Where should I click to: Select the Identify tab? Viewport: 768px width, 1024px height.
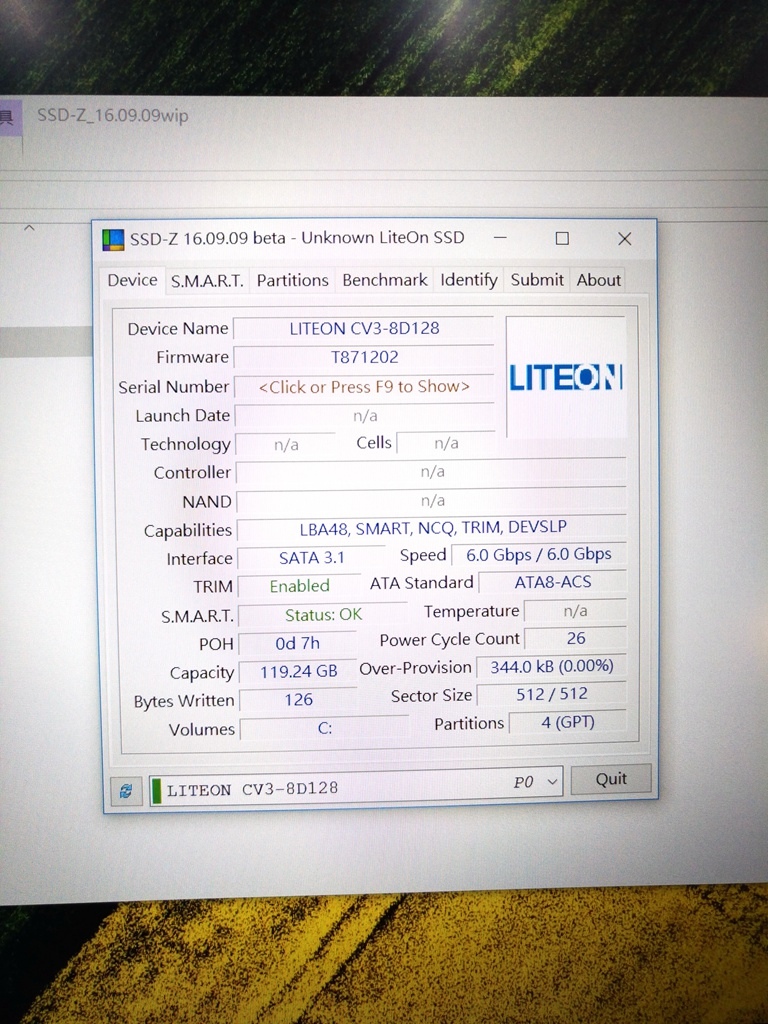[x=468, y=280]
